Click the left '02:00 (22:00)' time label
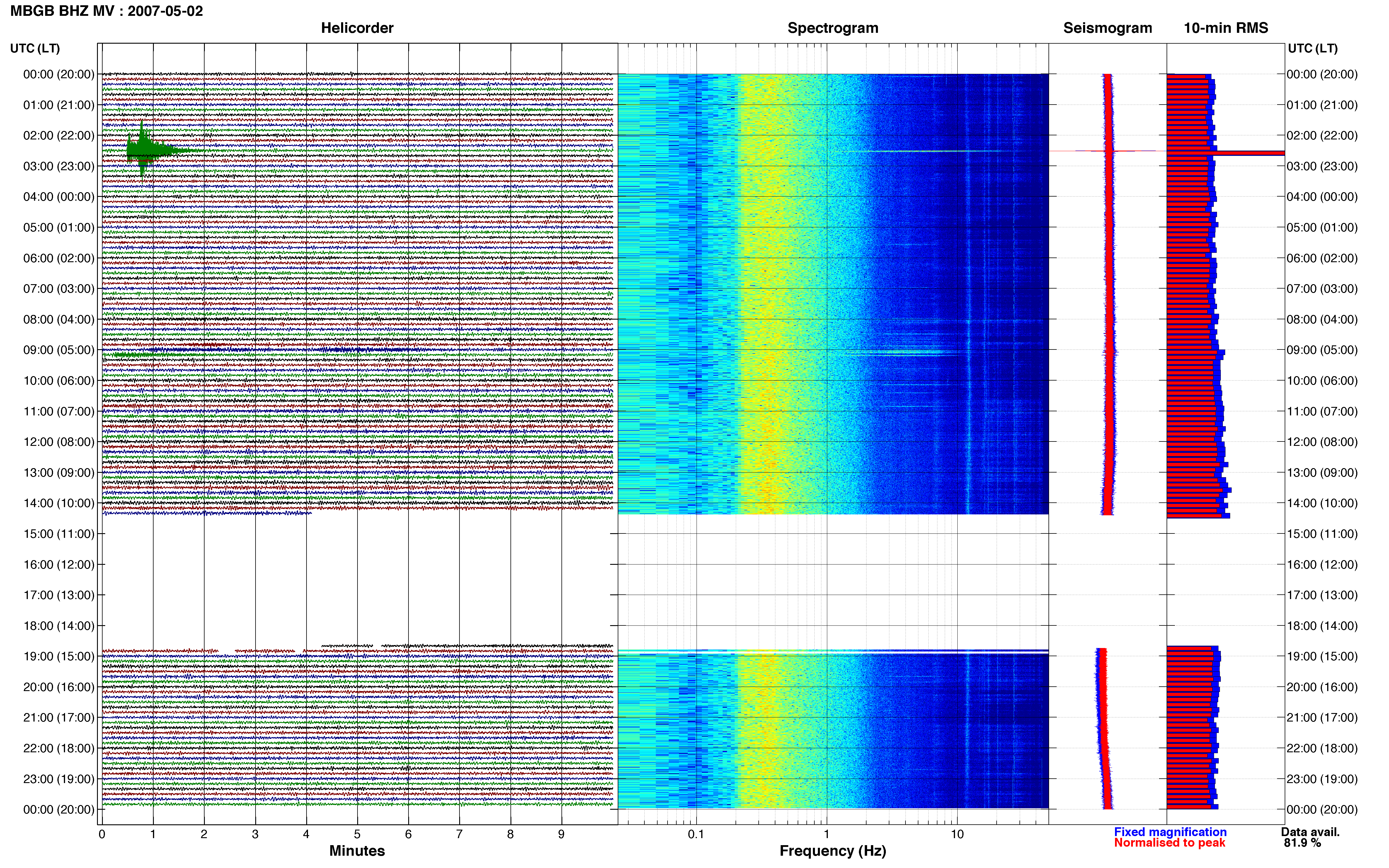The image size is (1389, 868). (59, 135)
